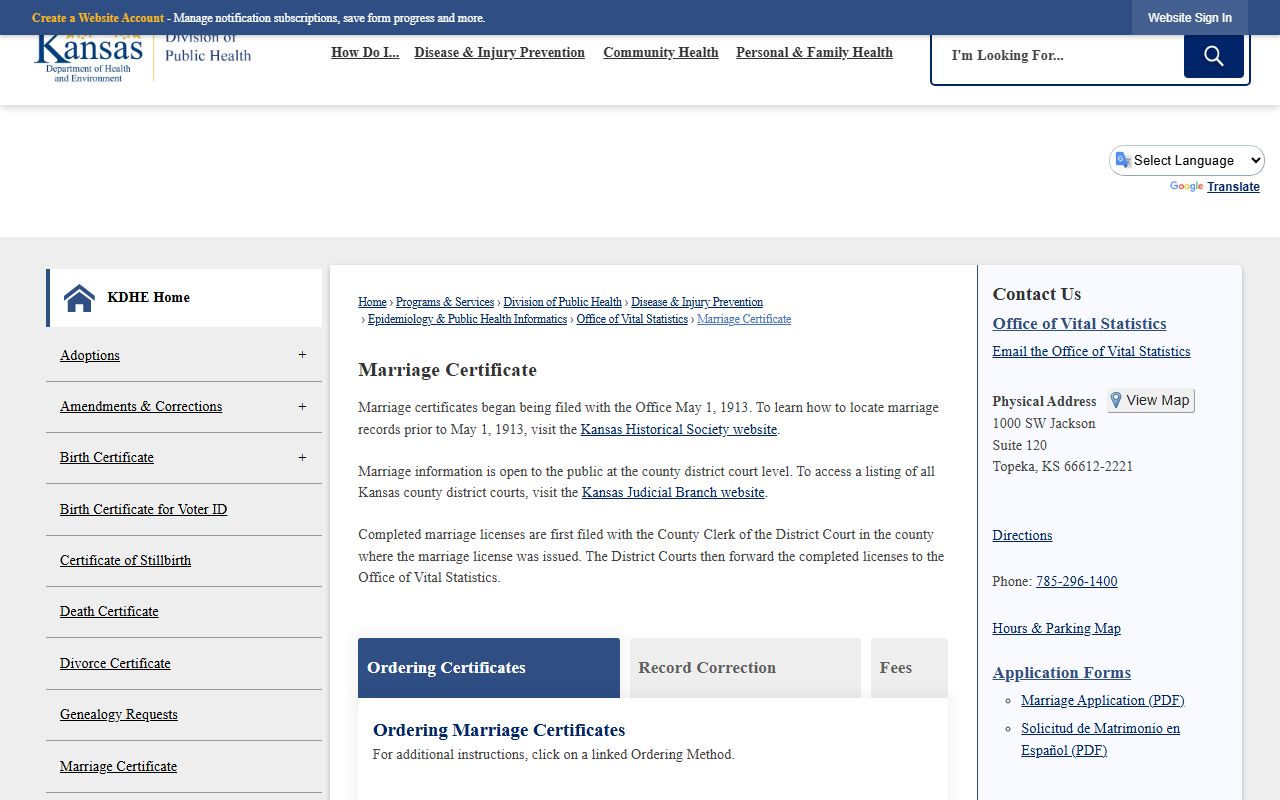Switch to the Record Correction tab
The width and height of the screenshot is (1280, 800).
click(745, 668)
